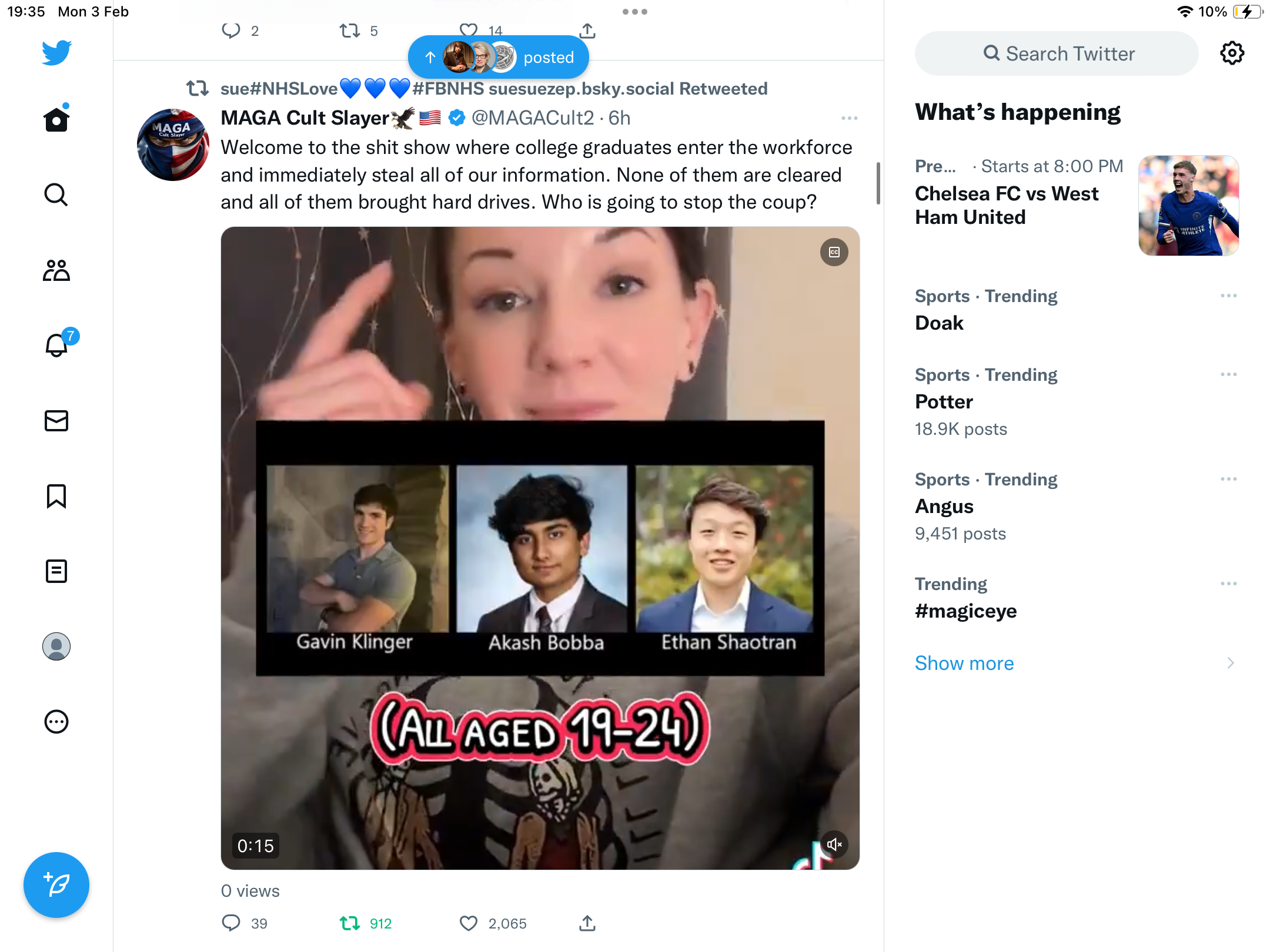Open Bookmarks icon in sidebar
Viewport: 1270px width, 952px height.
(56, 496)
